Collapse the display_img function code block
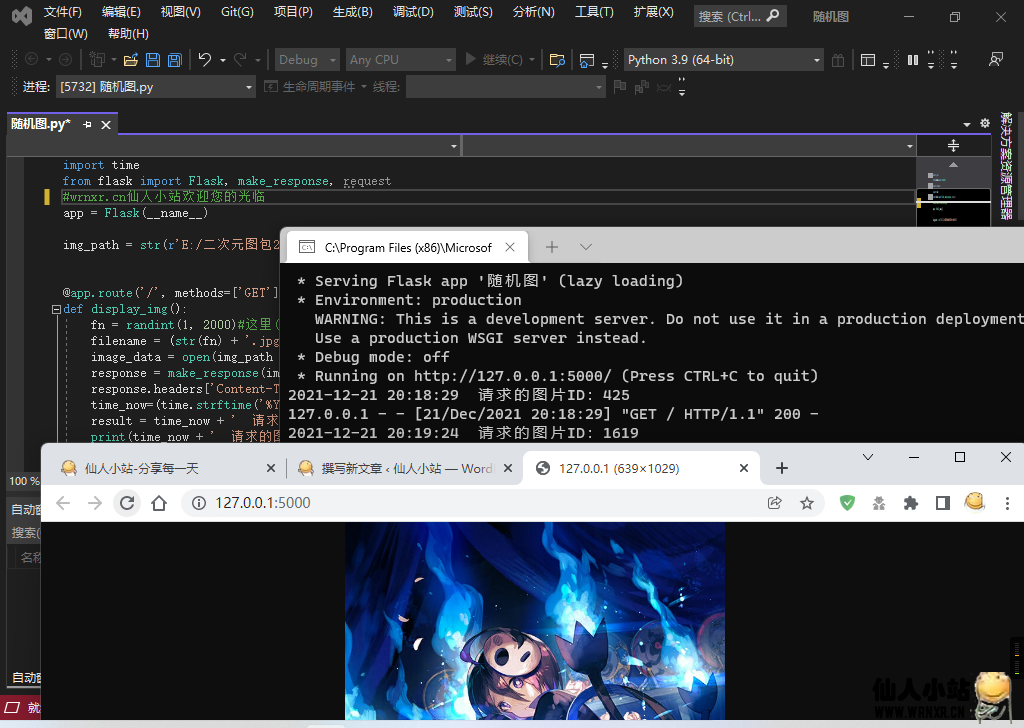This screenshot has width=1024, height=728. point(56,309)
